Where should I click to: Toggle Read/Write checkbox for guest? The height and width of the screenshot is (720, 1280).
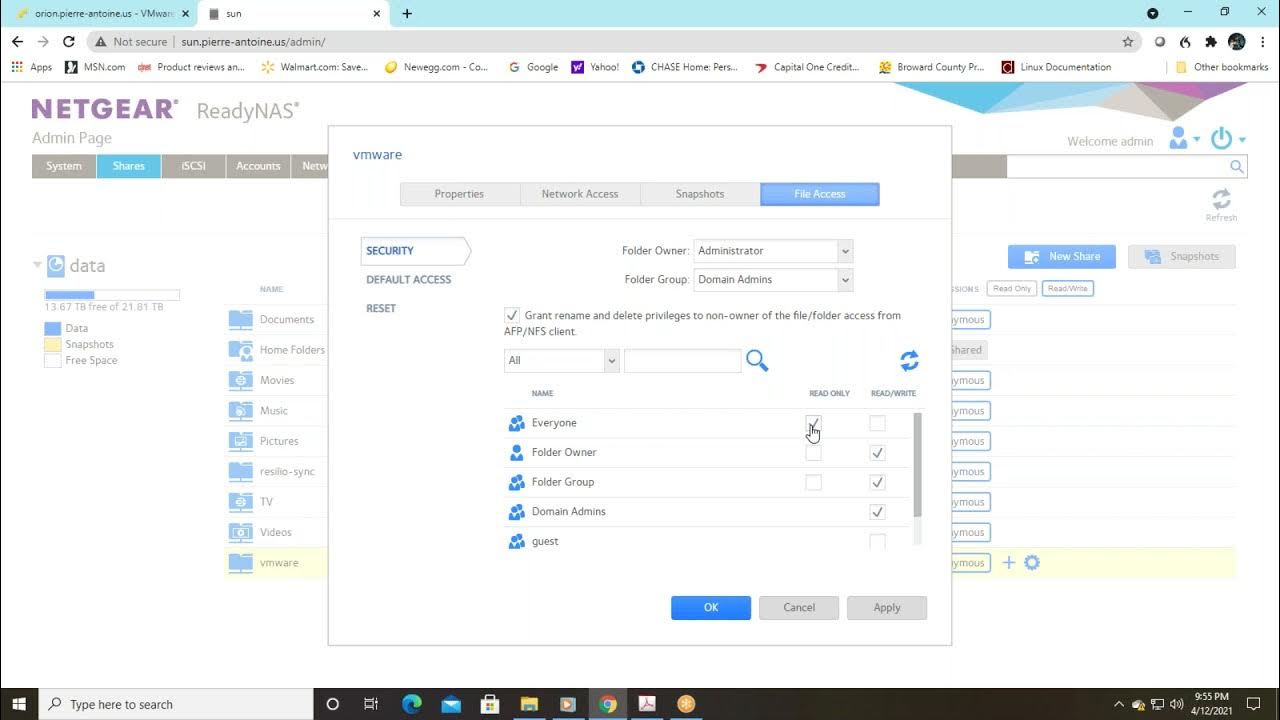point(877,541)
